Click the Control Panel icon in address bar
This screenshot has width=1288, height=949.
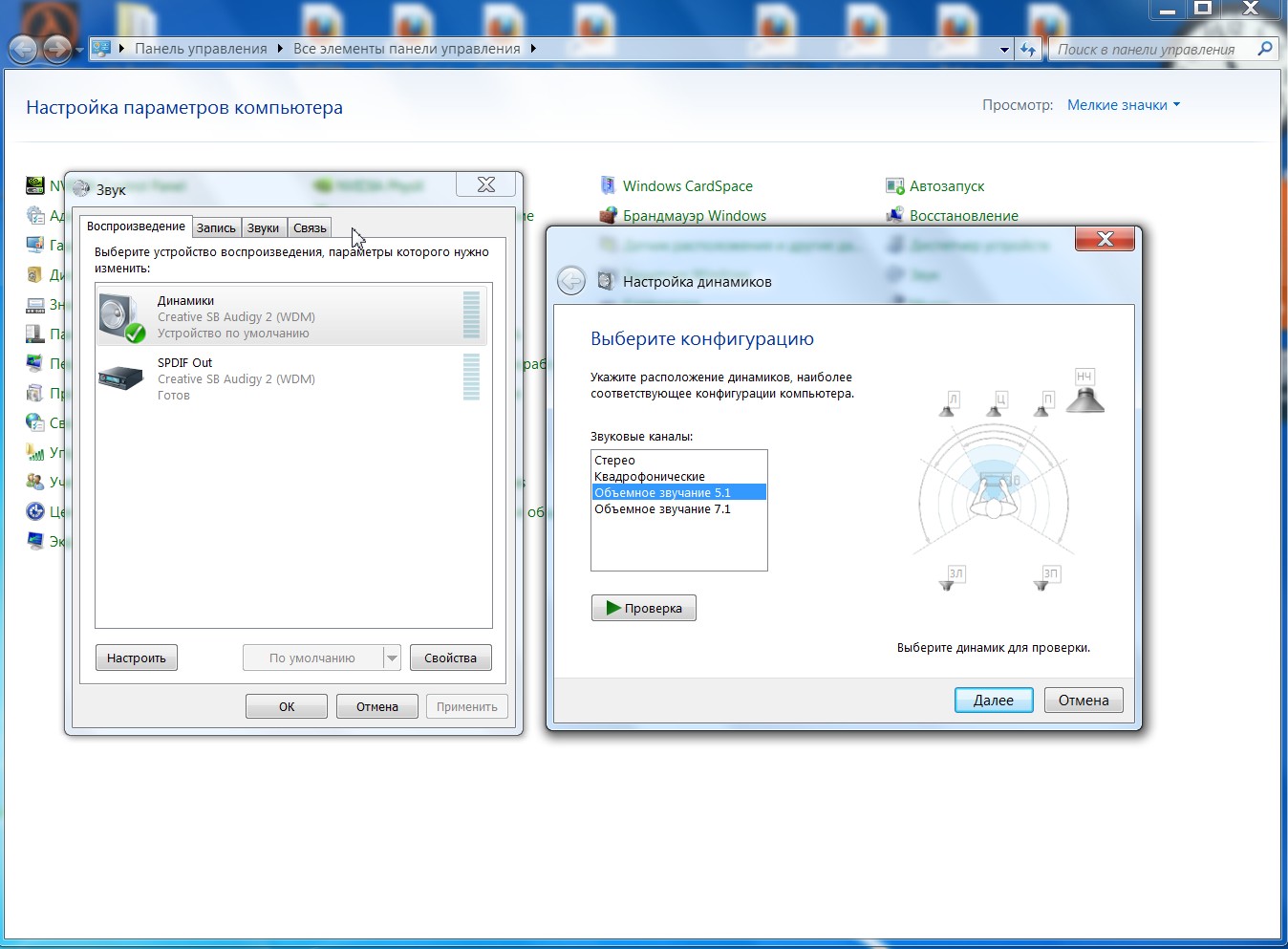101,48
